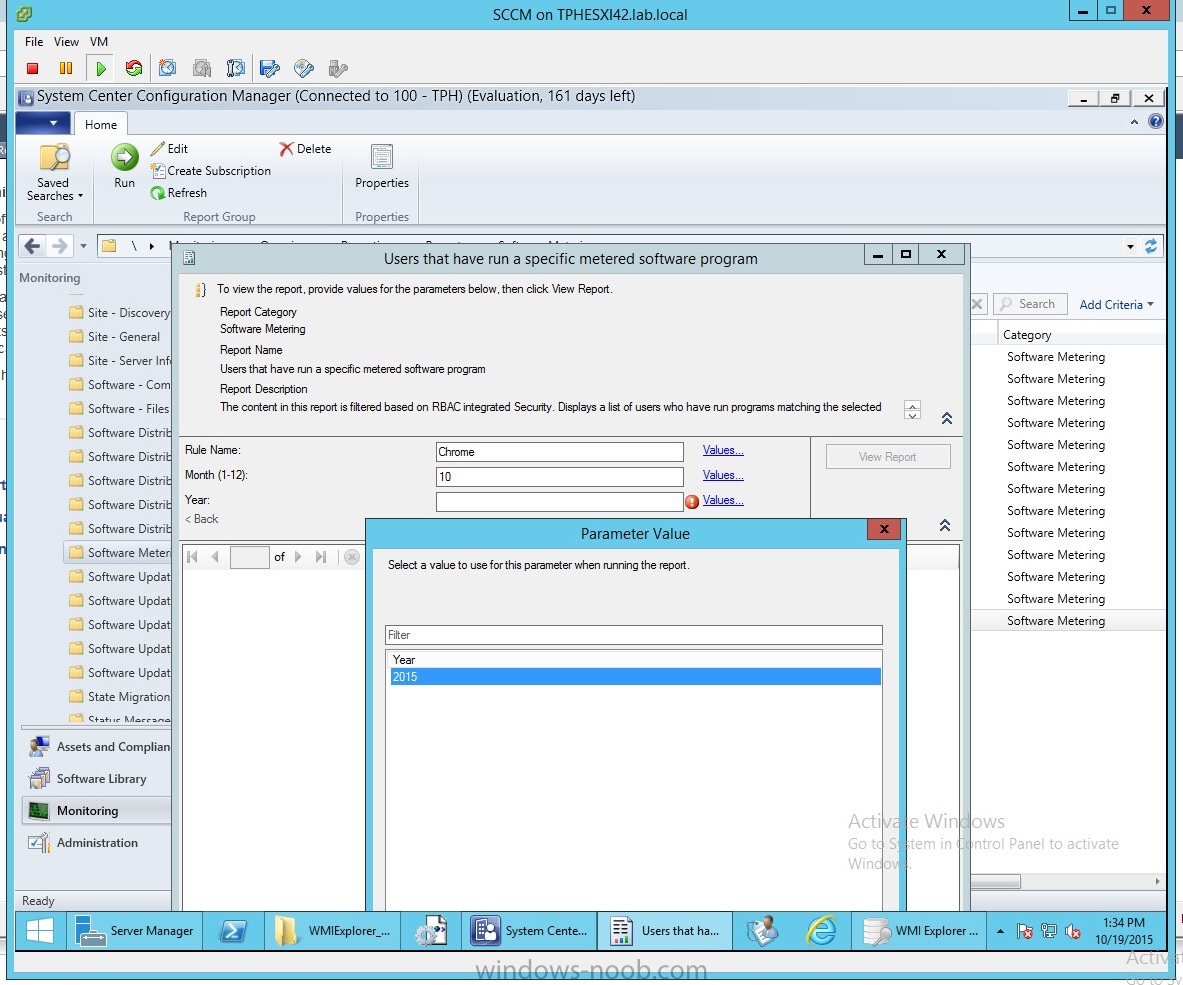
Task: Open report Properties from the ribbon
Action: coord(382,167)
